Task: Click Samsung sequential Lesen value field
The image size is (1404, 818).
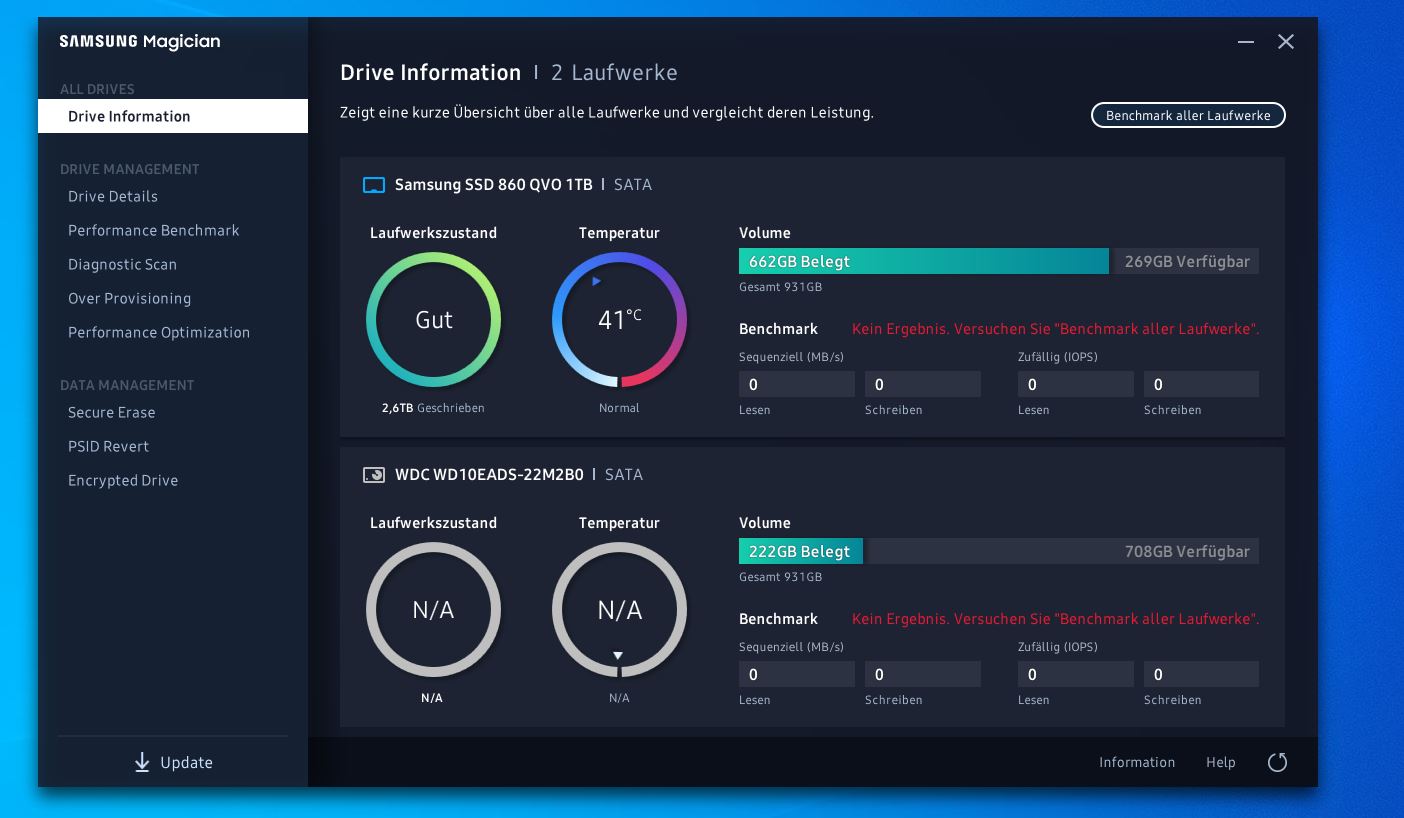Action: click(x=797, y=384)
